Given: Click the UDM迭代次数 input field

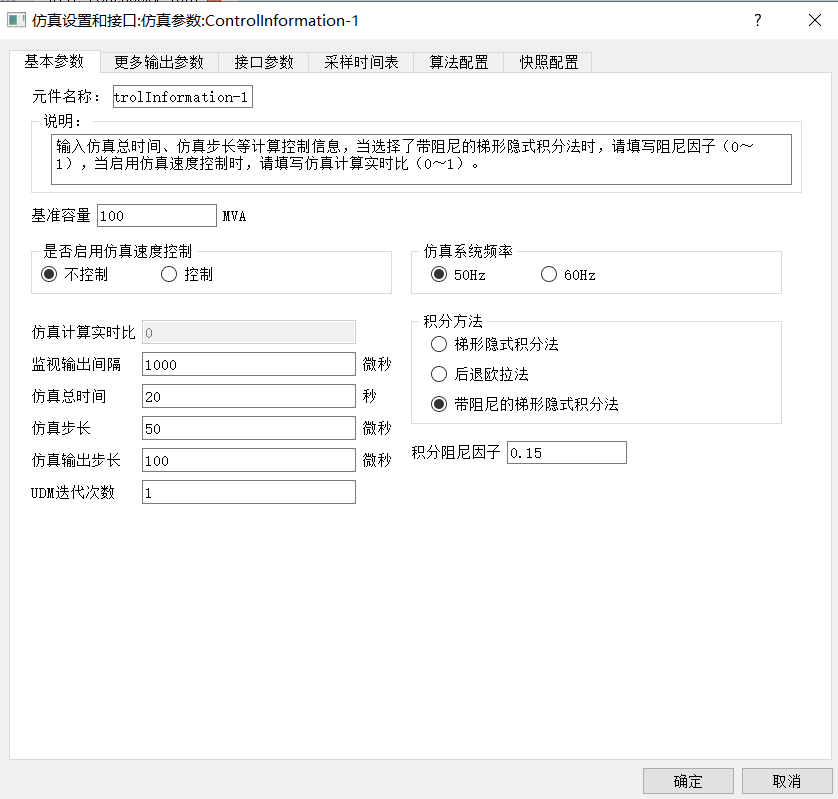Looking at the screenshot, I should pos(249,492).
